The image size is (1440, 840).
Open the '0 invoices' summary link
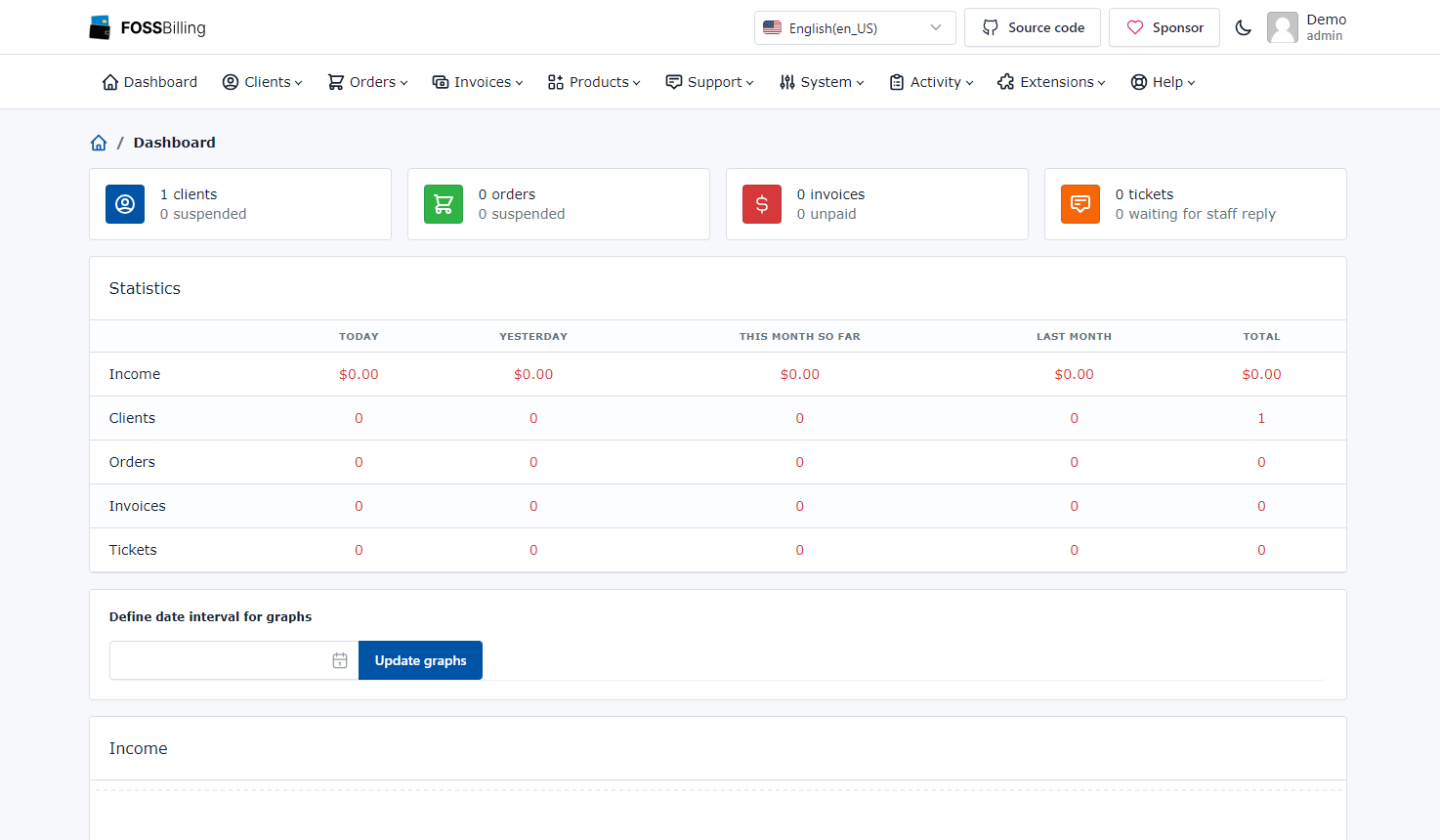point(830,194)
